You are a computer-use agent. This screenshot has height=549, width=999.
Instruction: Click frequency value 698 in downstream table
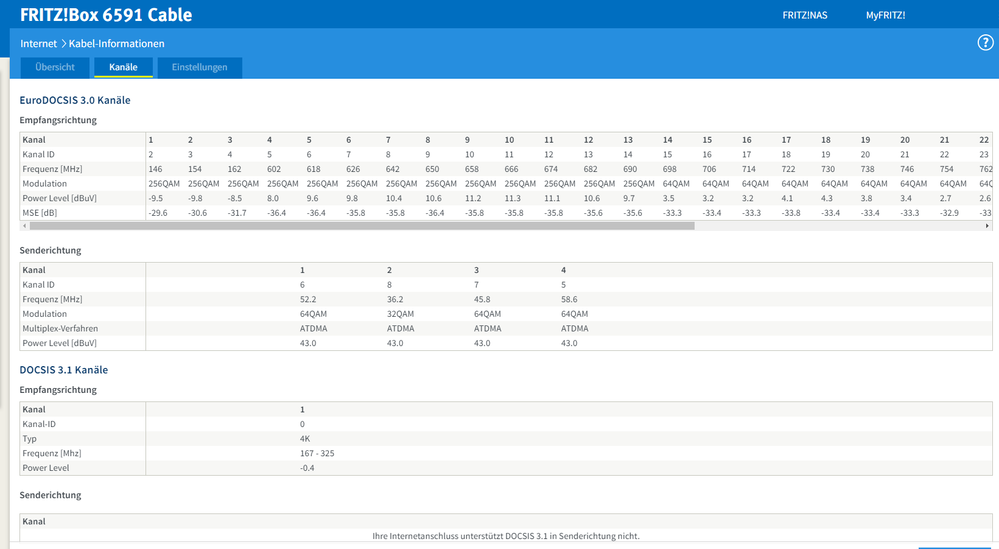pos(670,169)
